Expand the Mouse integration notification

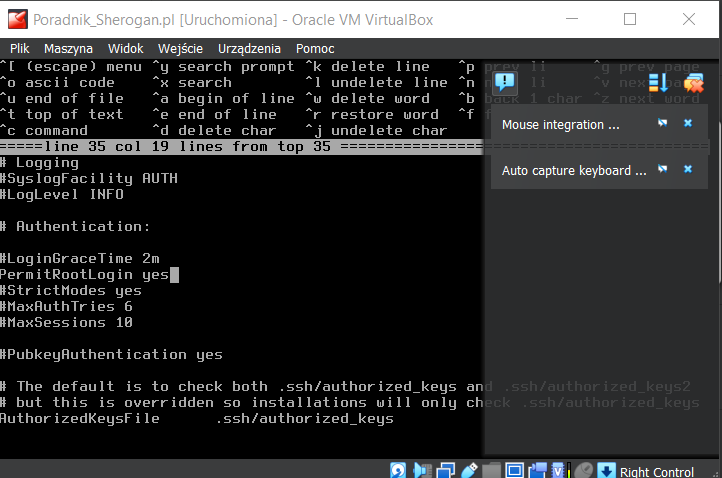pos(560,125)
